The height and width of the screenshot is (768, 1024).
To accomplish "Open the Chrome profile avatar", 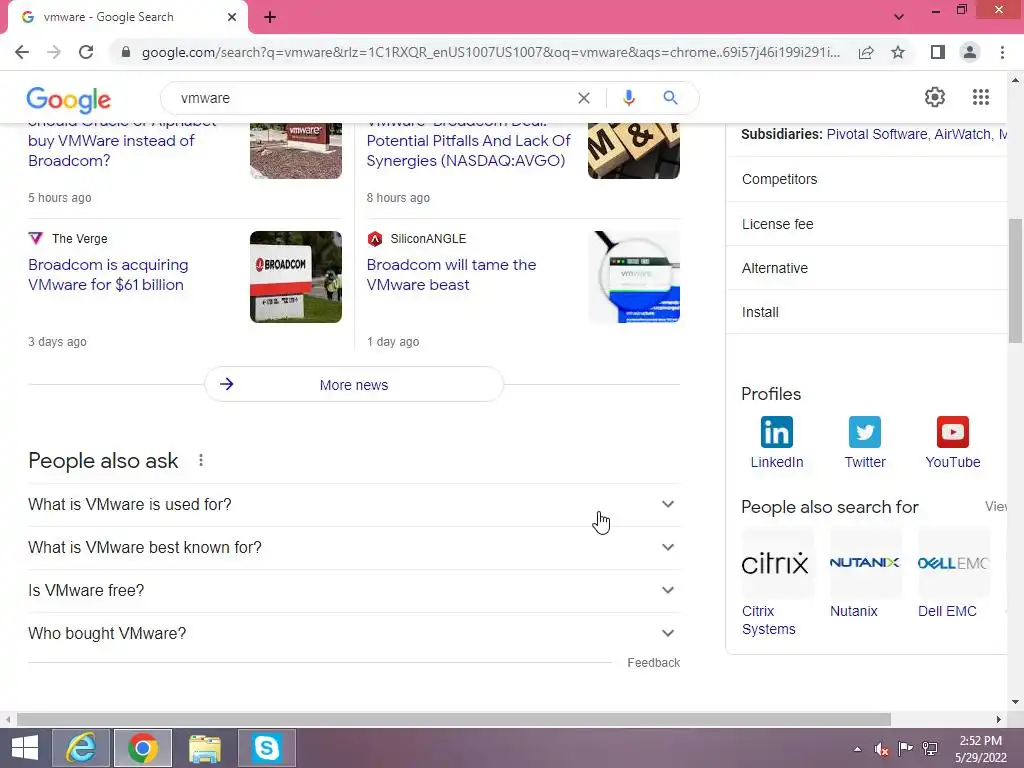I will pyautogui.click(x=970, y=52).
